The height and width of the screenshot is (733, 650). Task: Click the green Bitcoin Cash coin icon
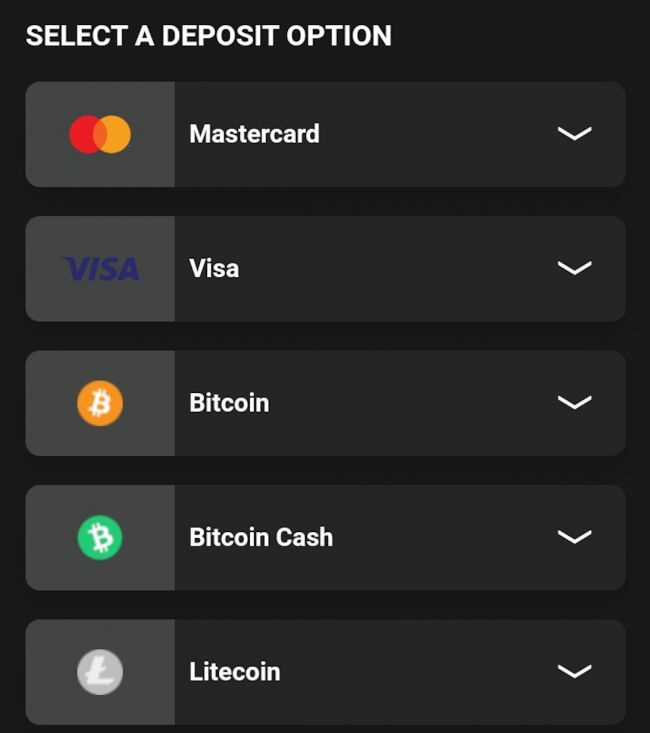tap(100, 538)
